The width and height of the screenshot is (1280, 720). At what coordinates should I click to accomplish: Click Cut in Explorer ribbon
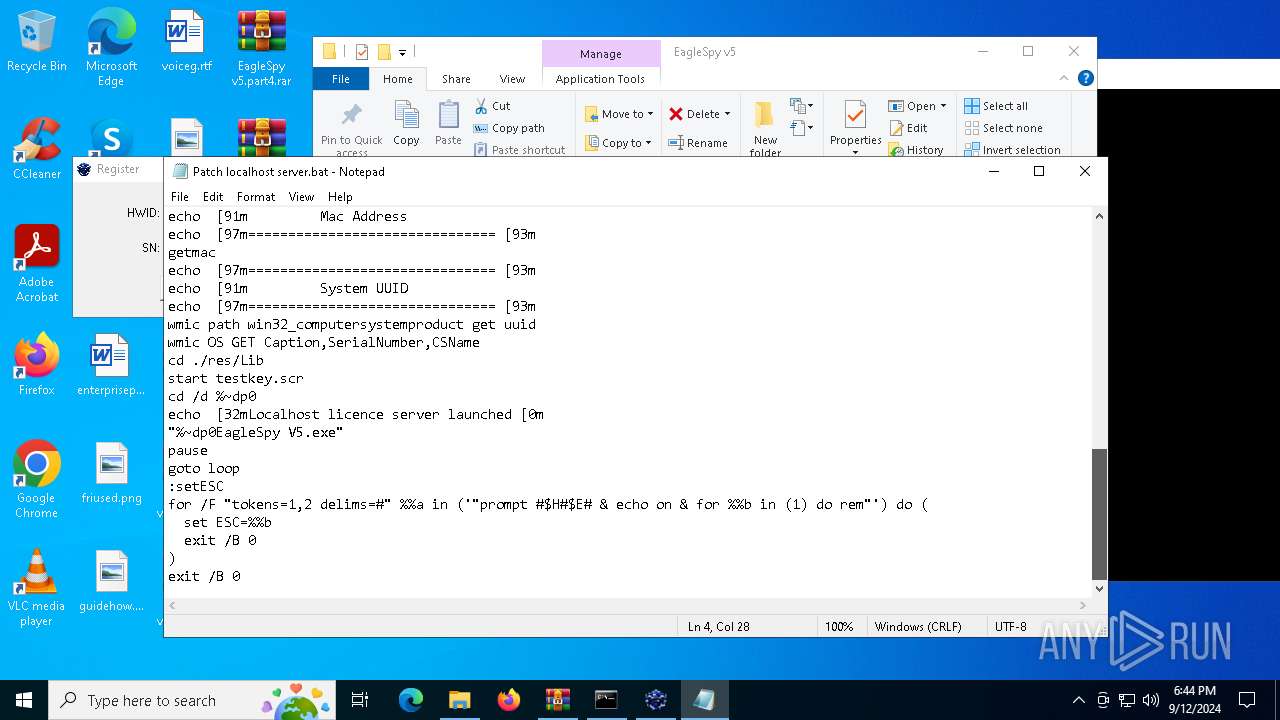[493, 106]
